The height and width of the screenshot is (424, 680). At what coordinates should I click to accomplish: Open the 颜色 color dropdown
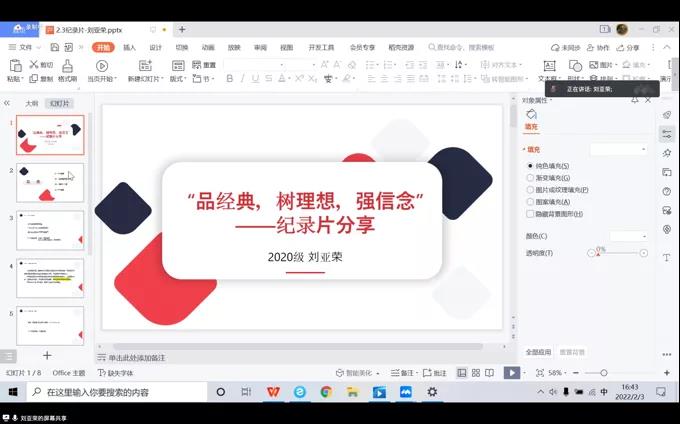[629, 236]
